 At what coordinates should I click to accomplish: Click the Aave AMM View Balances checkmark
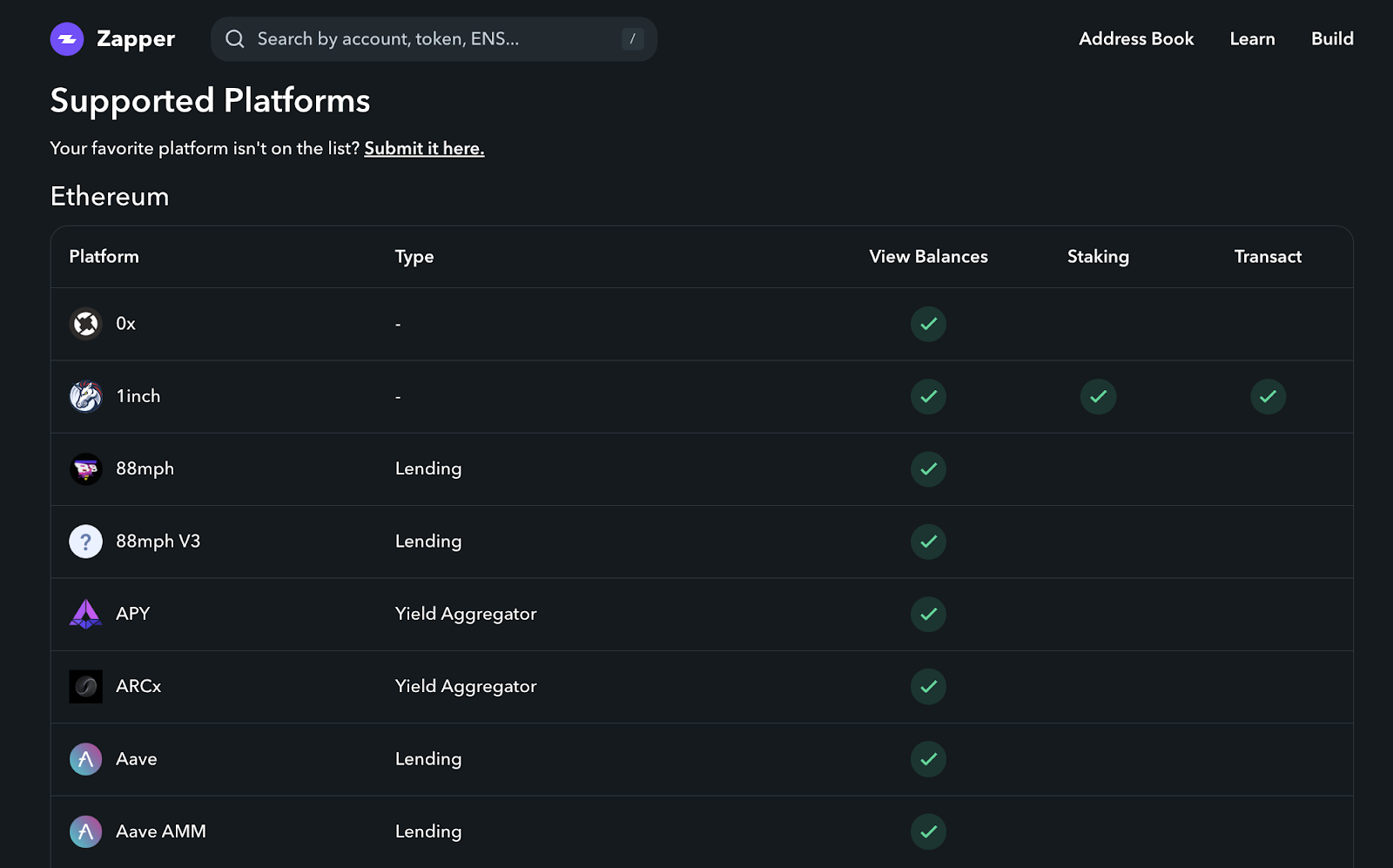[x=928, y=831]
